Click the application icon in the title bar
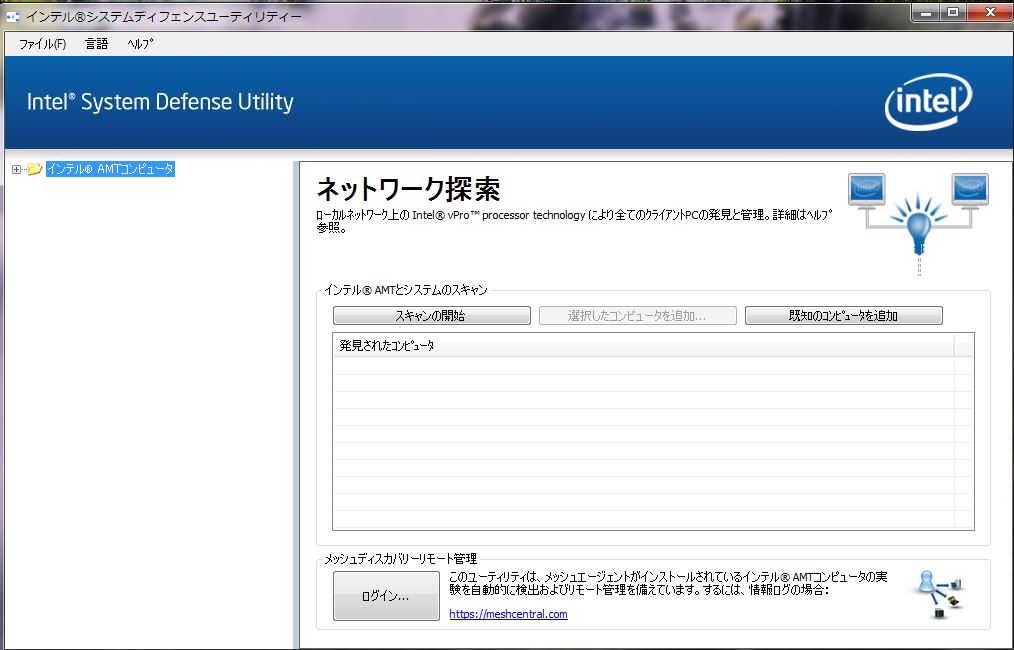 point(12,16)
